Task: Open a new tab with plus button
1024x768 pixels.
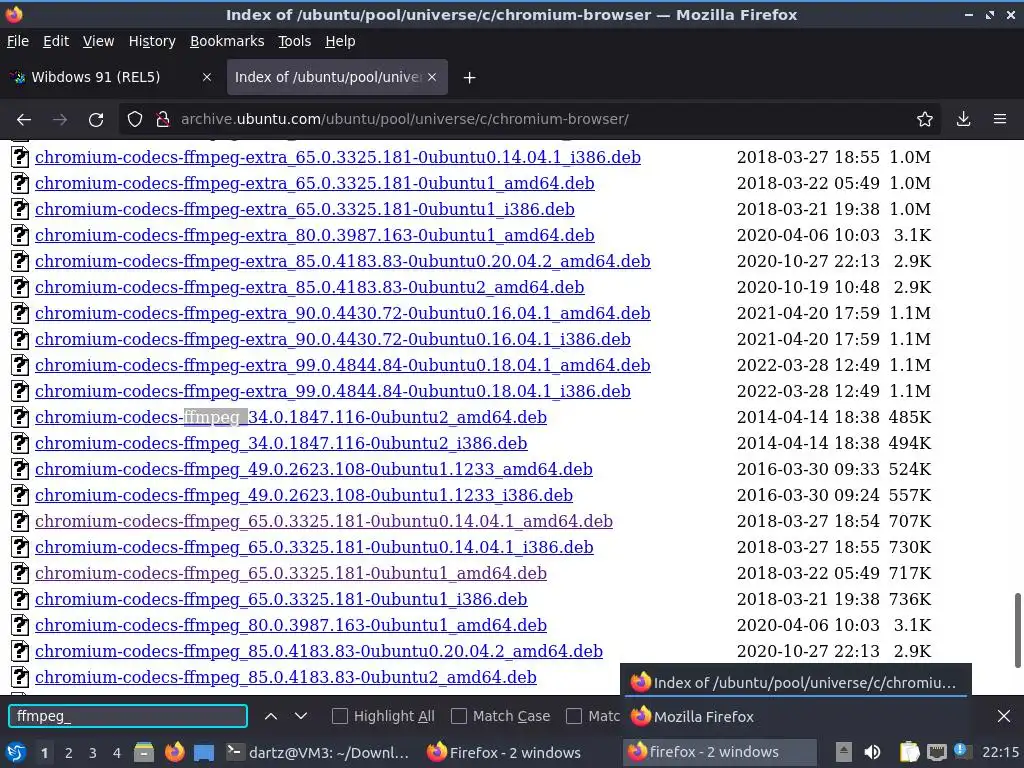Action: tap(469, 78)
